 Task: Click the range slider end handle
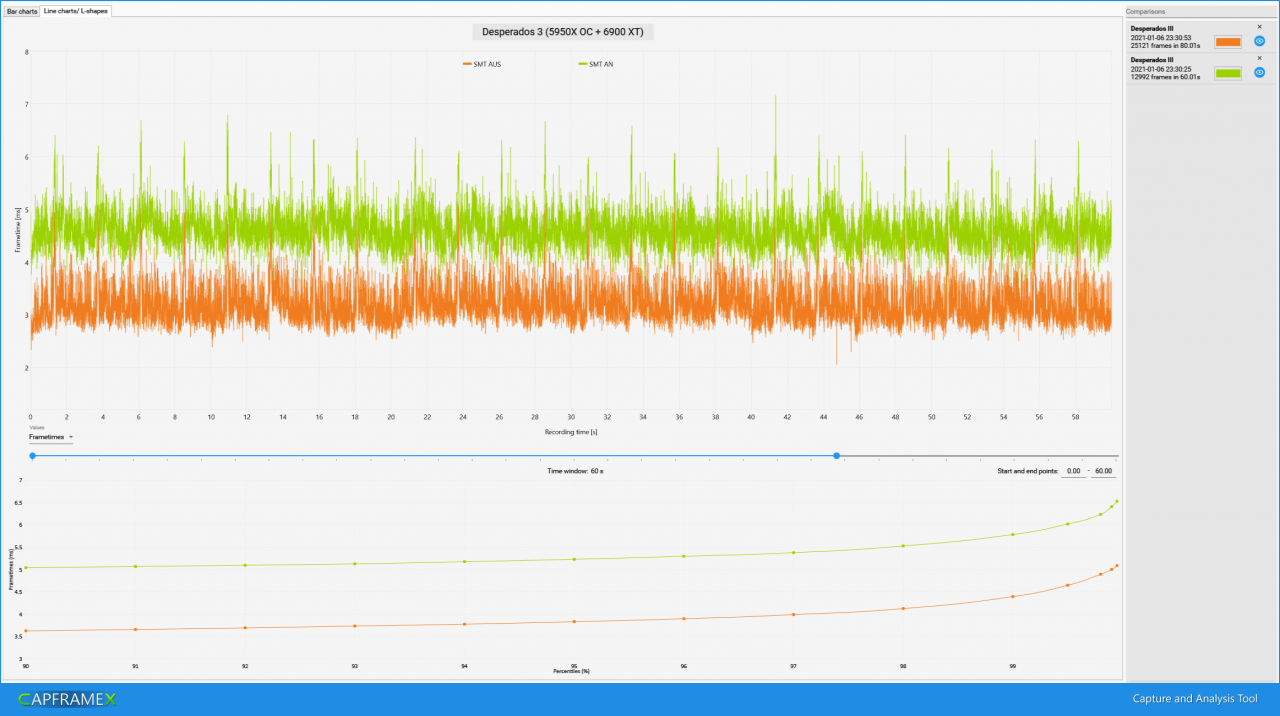(x=836, y=456)
